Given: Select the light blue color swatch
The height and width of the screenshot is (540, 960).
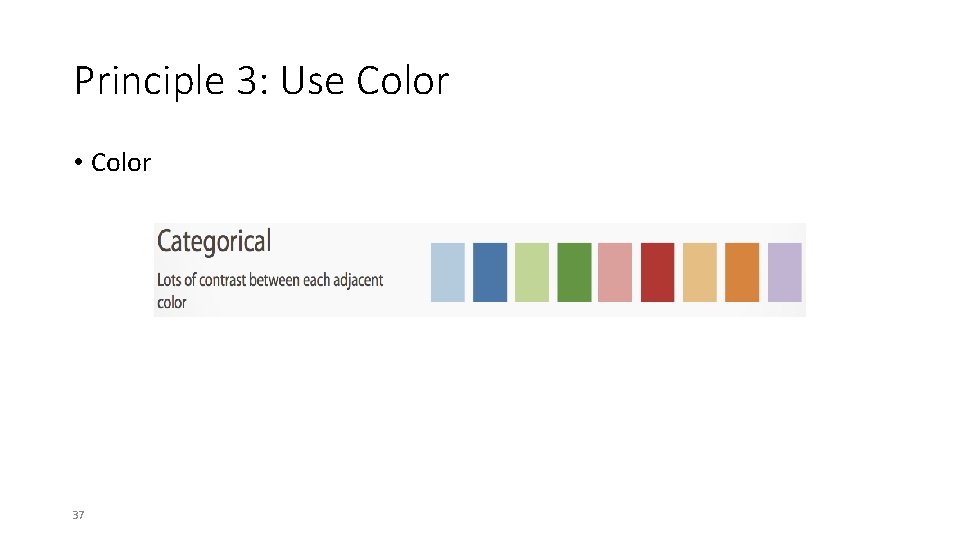Looking at the screenshot, I should [x=448, y=272].
